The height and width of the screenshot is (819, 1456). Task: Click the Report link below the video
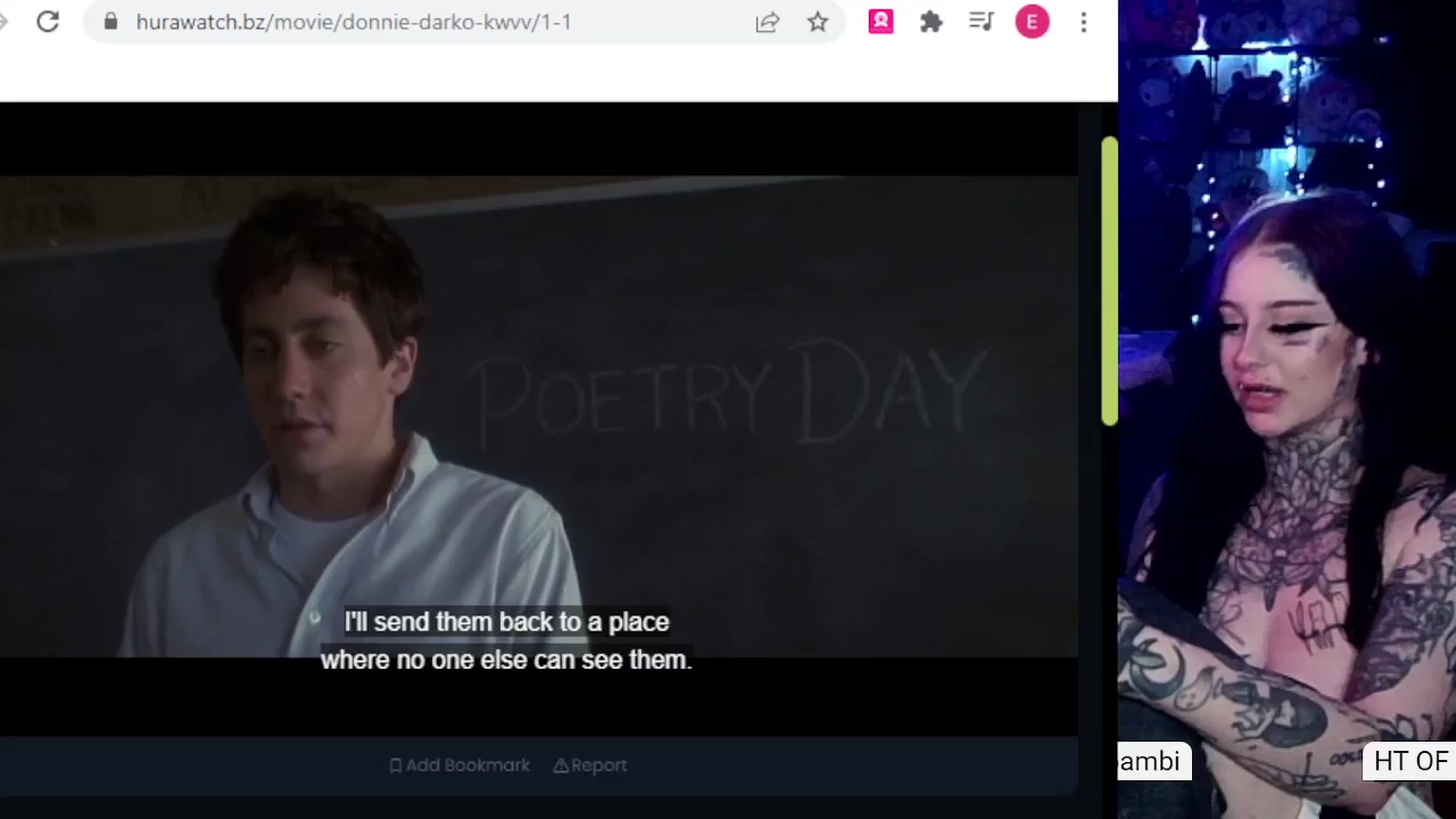[x=590, y=765]
